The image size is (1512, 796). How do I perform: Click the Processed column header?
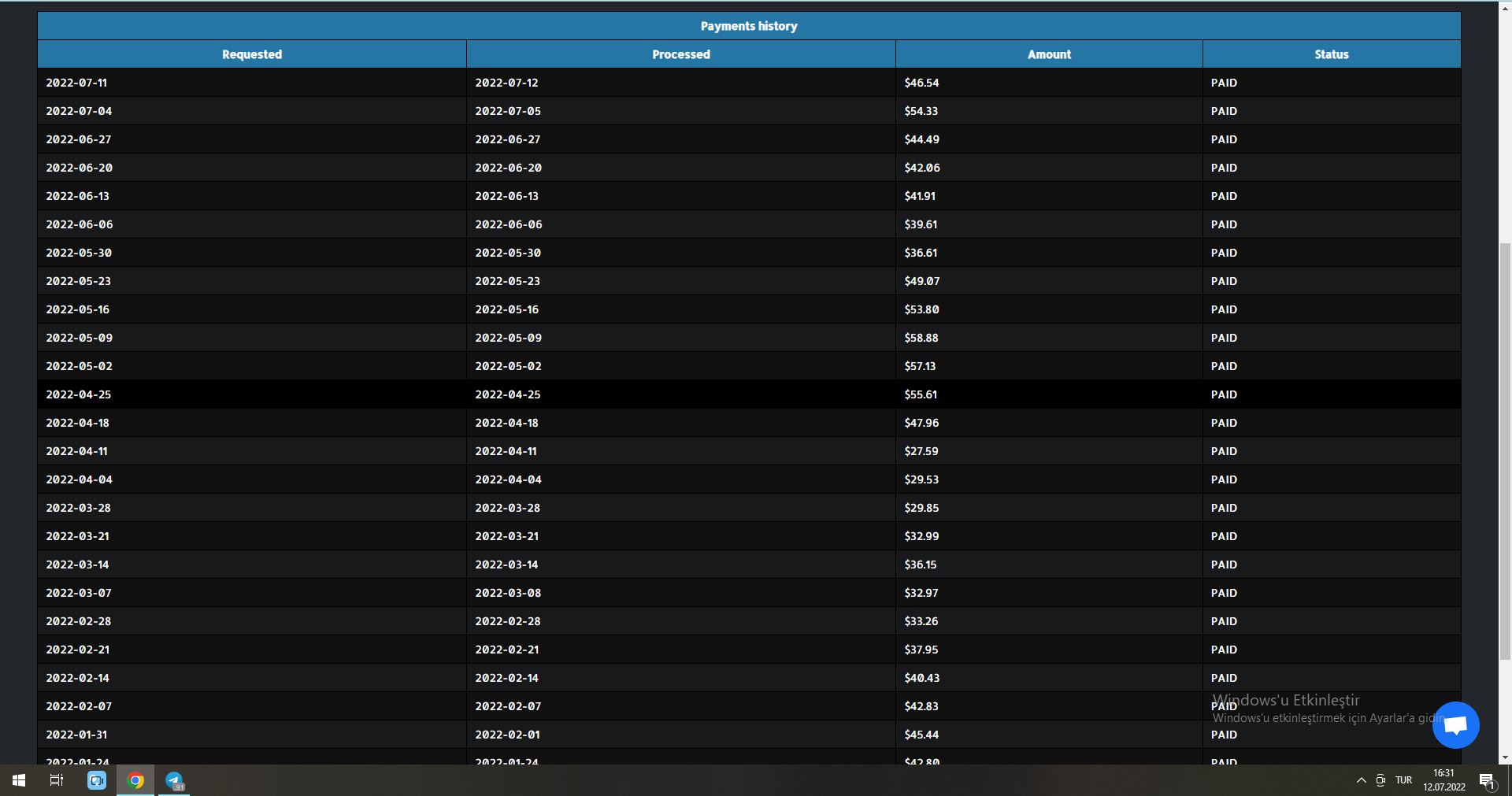click(x=681, y=54)
